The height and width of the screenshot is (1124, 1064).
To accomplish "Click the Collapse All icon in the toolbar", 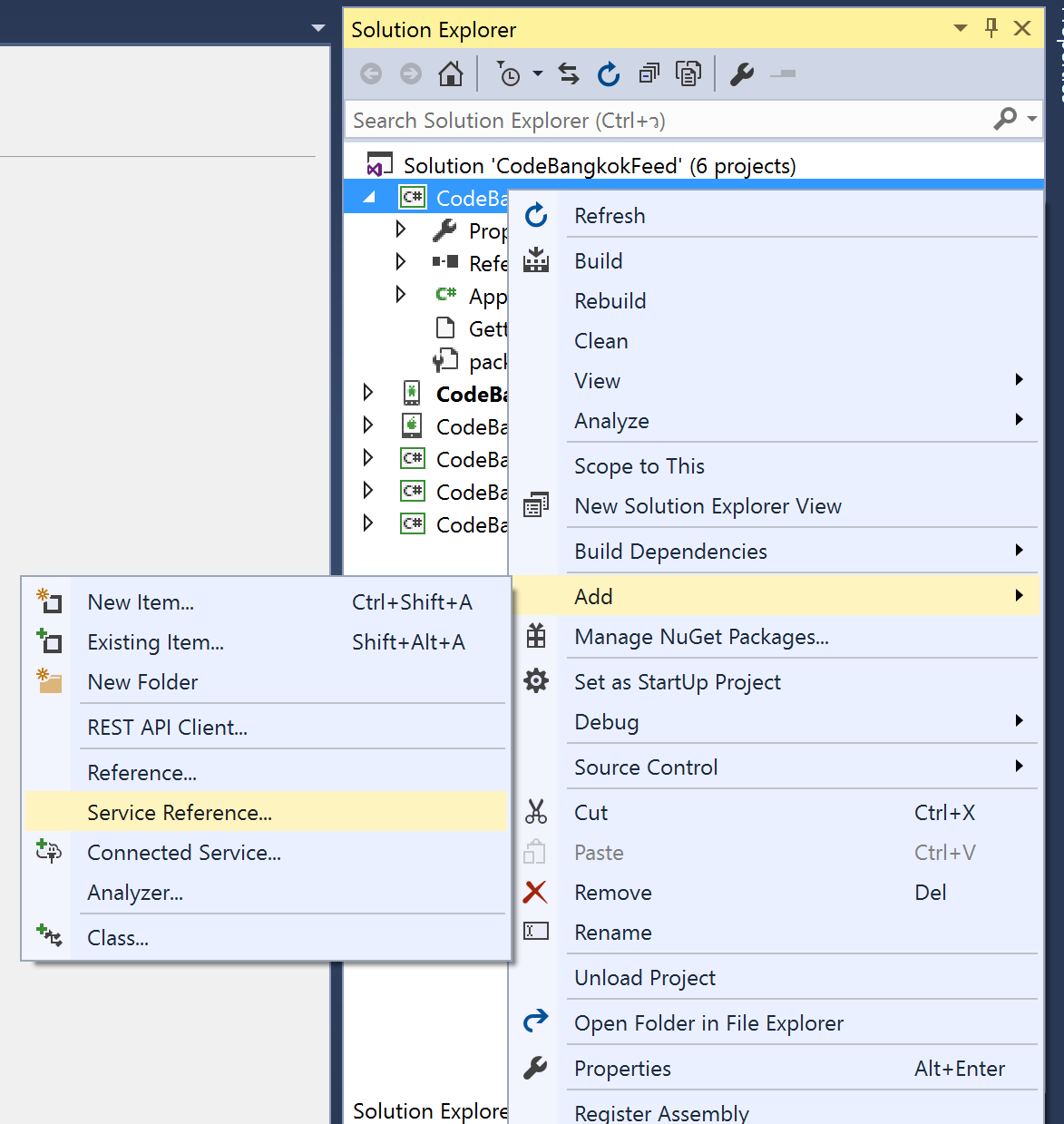I will pyautogui.click(x=649, y=73).
